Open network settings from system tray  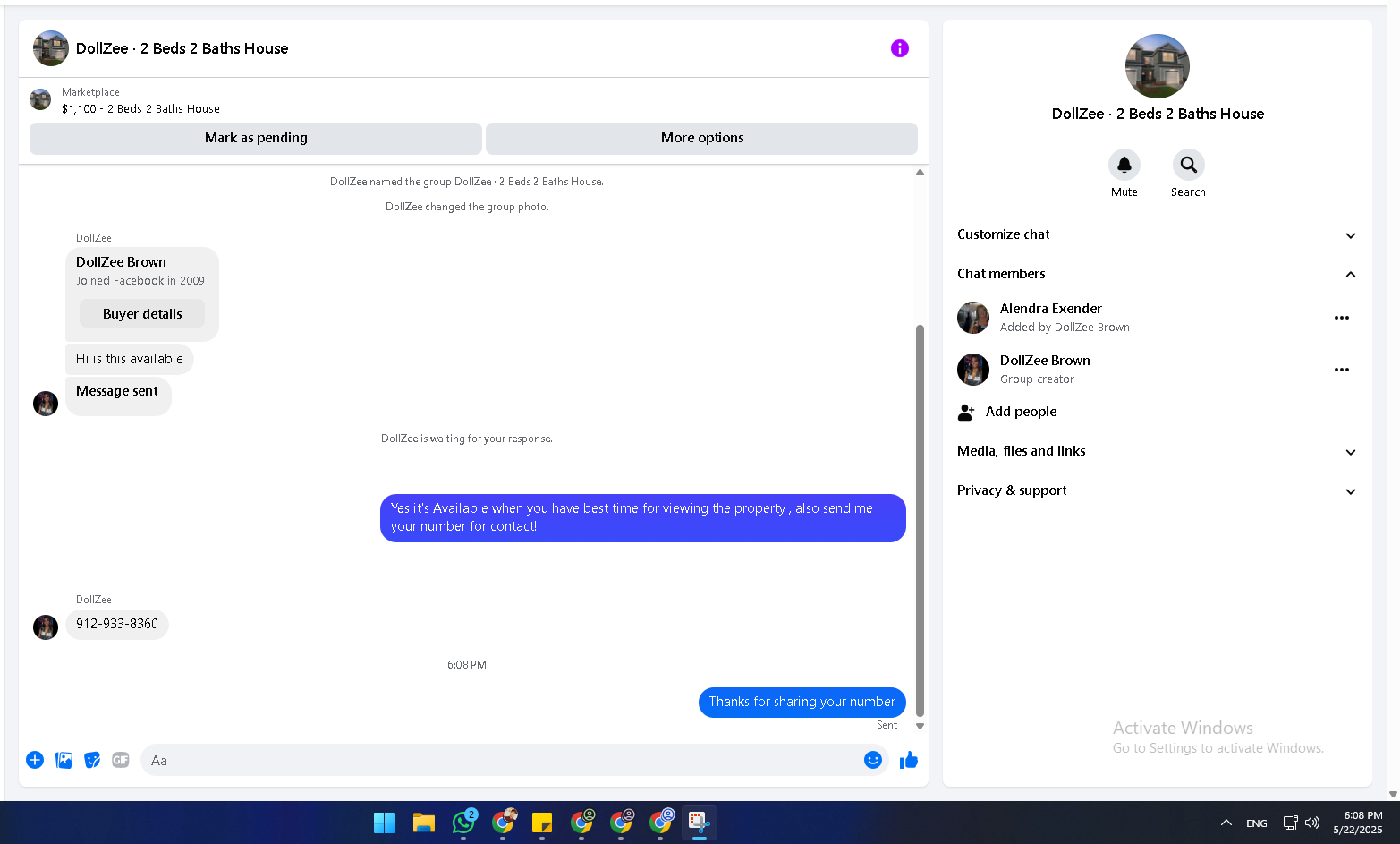pyautogui.click(x=1290, y=823)
